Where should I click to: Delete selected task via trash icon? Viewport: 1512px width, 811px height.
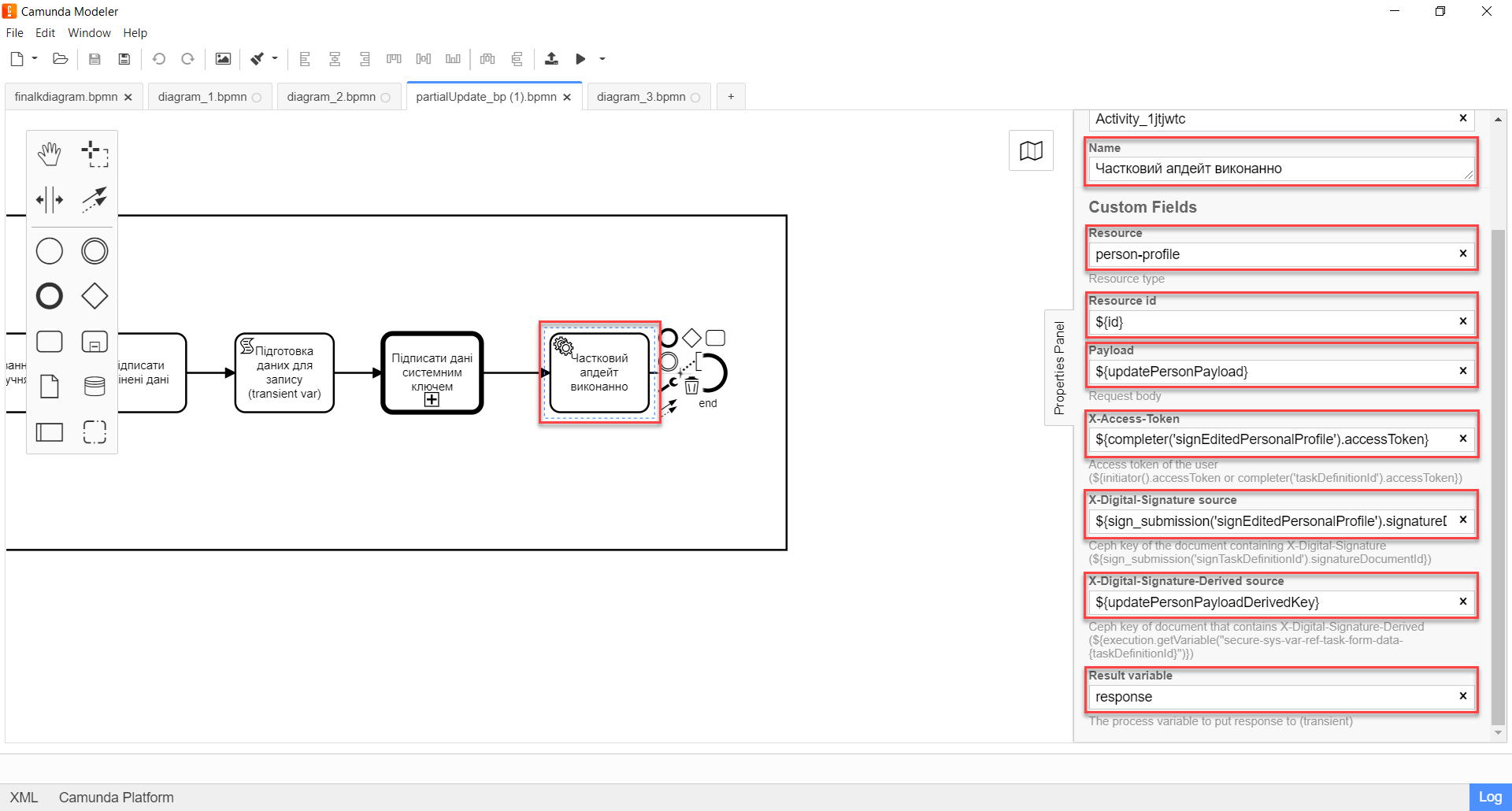pos(691,386)
